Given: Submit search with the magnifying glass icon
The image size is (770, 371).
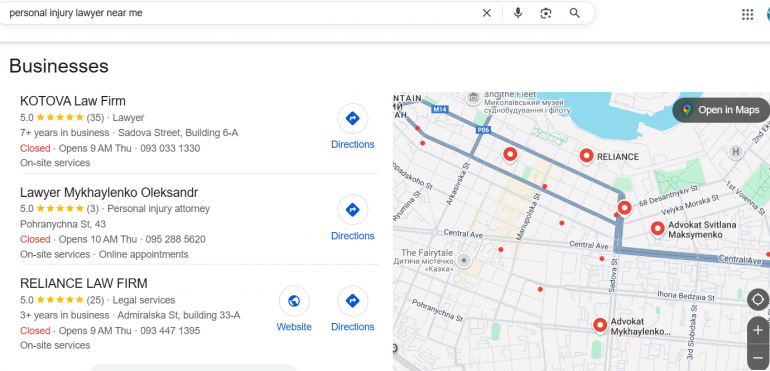Looking at the screenshot, I should tap(575, 13).
